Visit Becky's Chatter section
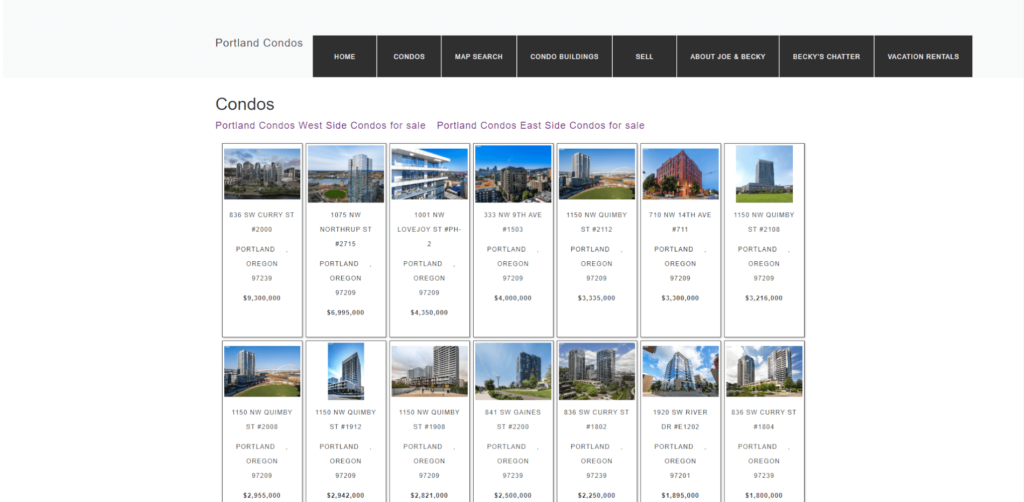The width and height of the screenshot is (1024, 502). [x=826, y=57]
